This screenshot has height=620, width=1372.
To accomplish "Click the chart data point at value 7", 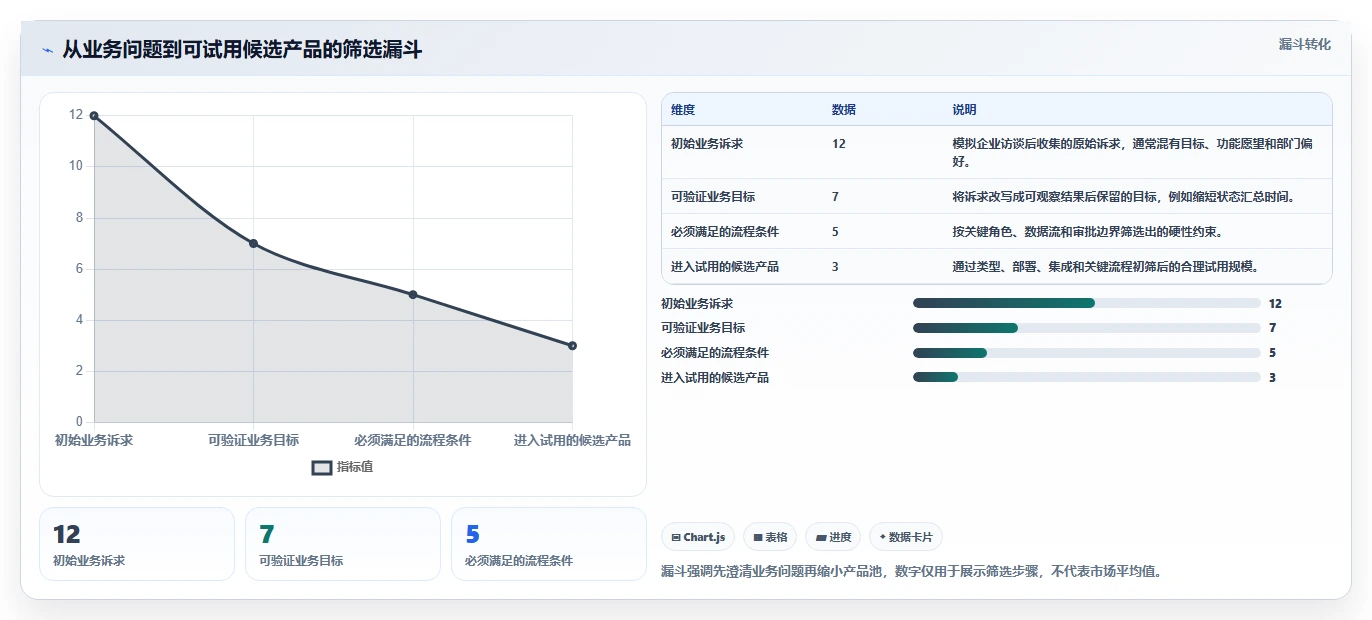I will [253, 244].
